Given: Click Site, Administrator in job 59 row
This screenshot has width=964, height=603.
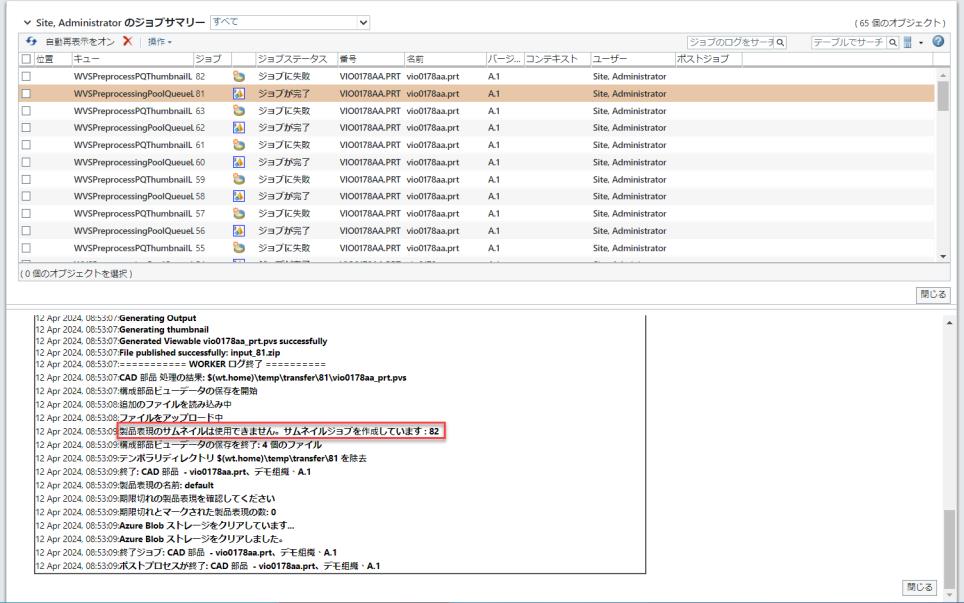Looking at the screenshot, I should [x=630, y=179].
